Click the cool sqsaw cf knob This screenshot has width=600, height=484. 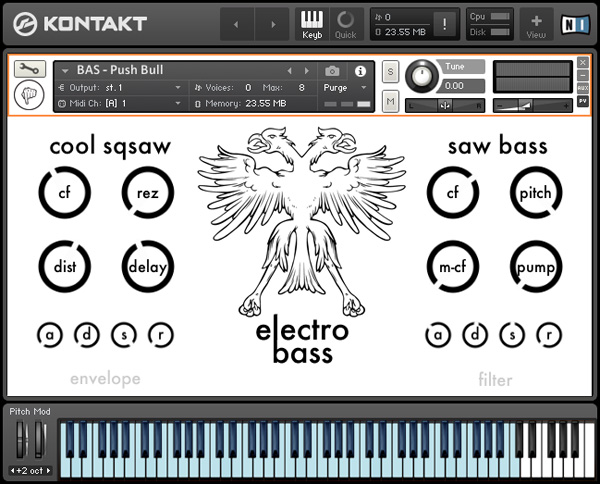pyautogui.click(x=65, y=192)
